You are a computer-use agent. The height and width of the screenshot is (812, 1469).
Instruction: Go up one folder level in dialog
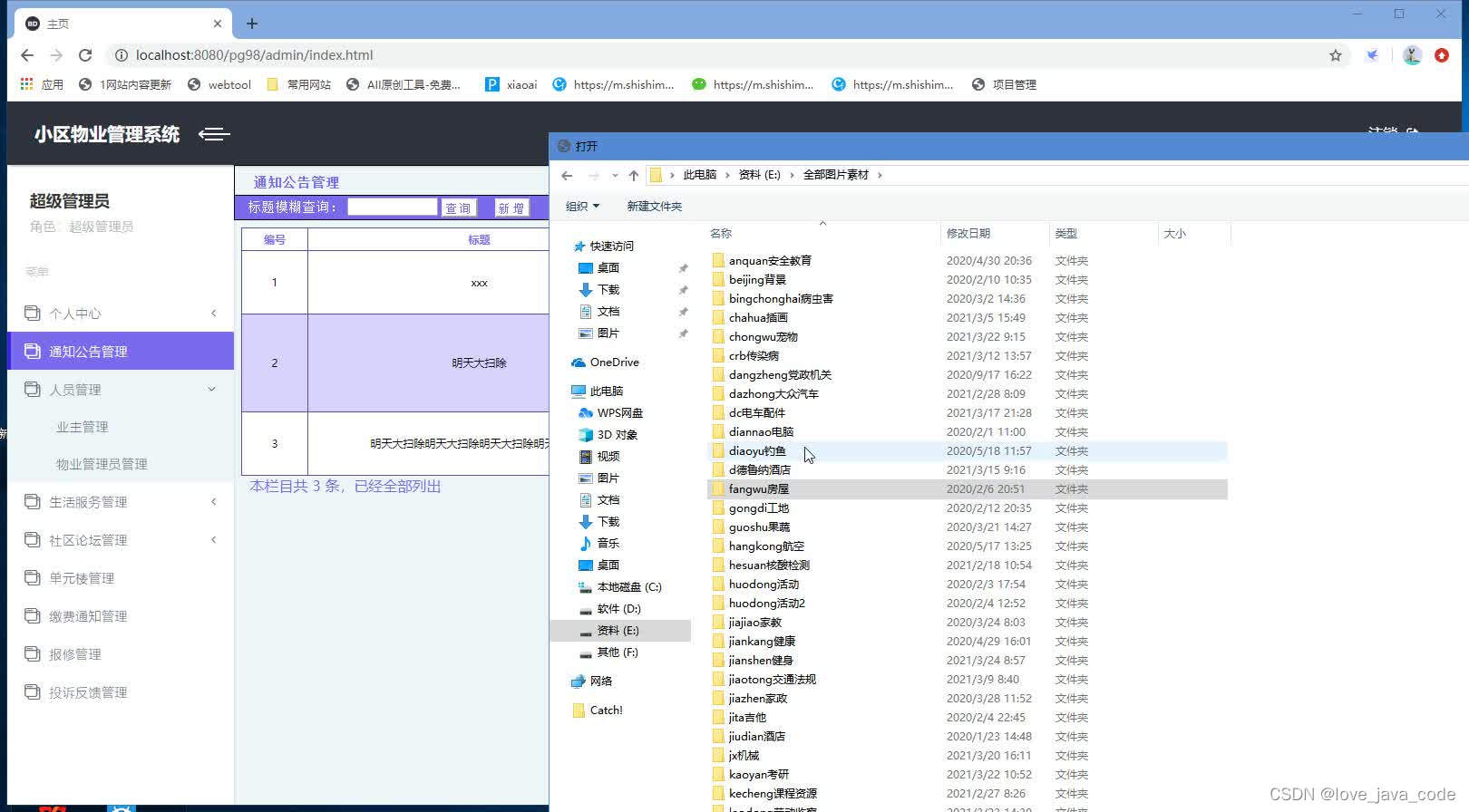[x=633, y=175]
